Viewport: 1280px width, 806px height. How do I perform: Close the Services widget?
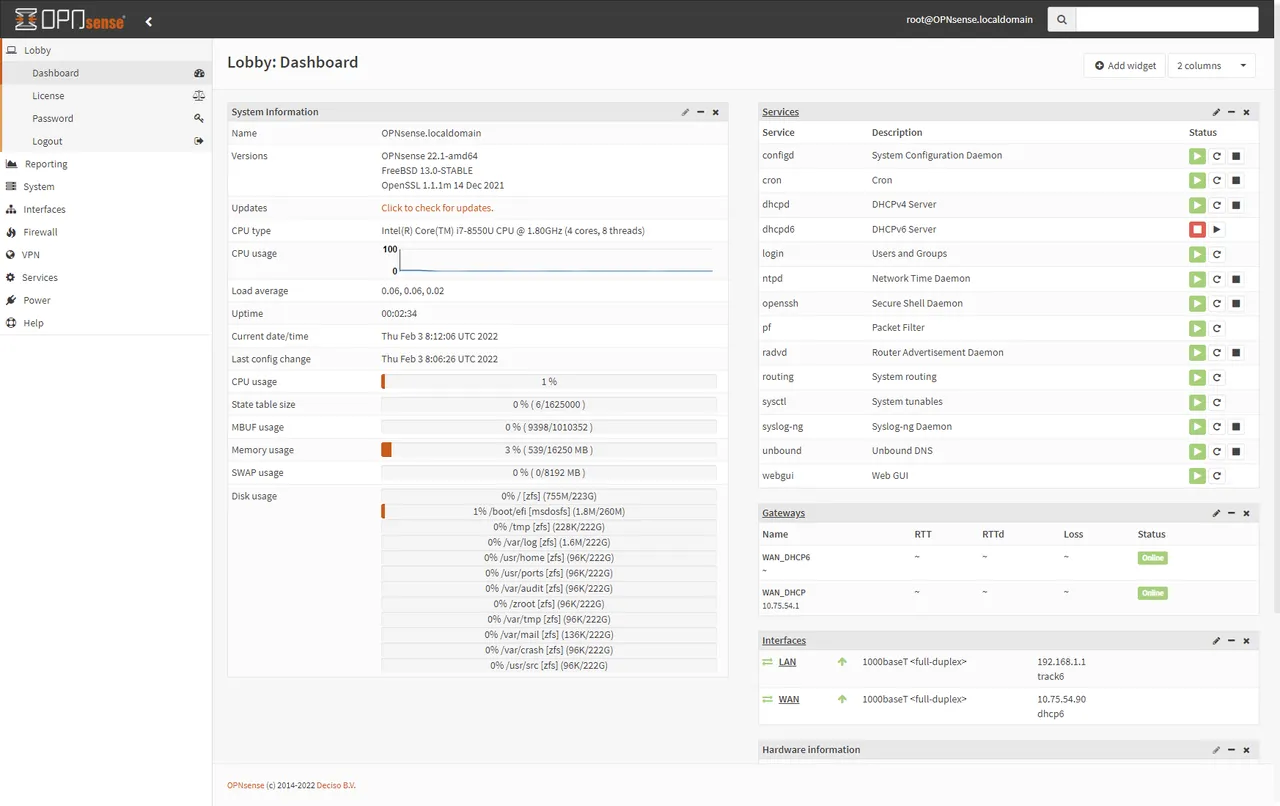pos(1246,112)
